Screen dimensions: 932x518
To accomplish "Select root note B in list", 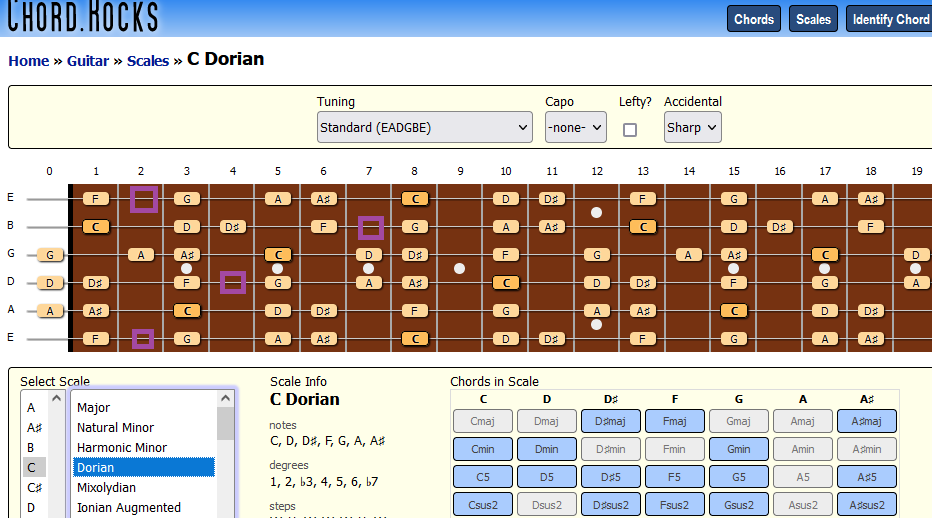I will tap(34, 447).
